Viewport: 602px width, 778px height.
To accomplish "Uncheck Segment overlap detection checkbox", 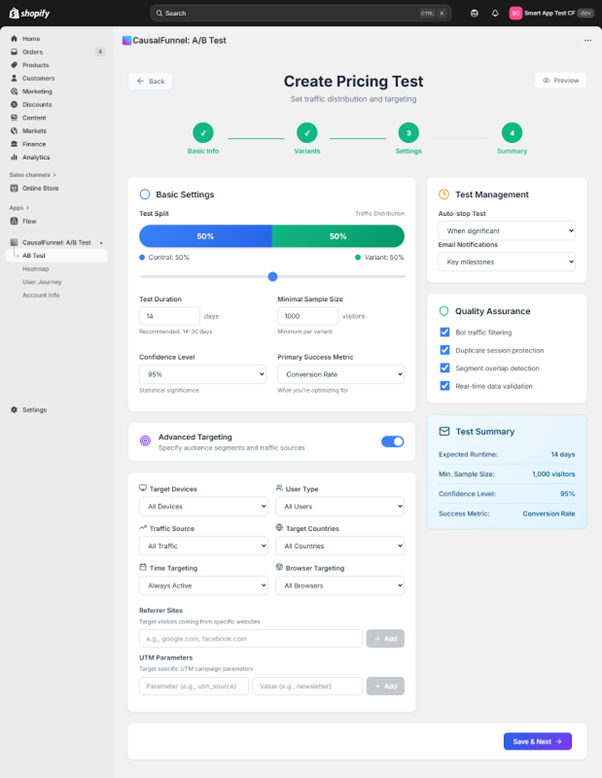I will click(445, 368).
